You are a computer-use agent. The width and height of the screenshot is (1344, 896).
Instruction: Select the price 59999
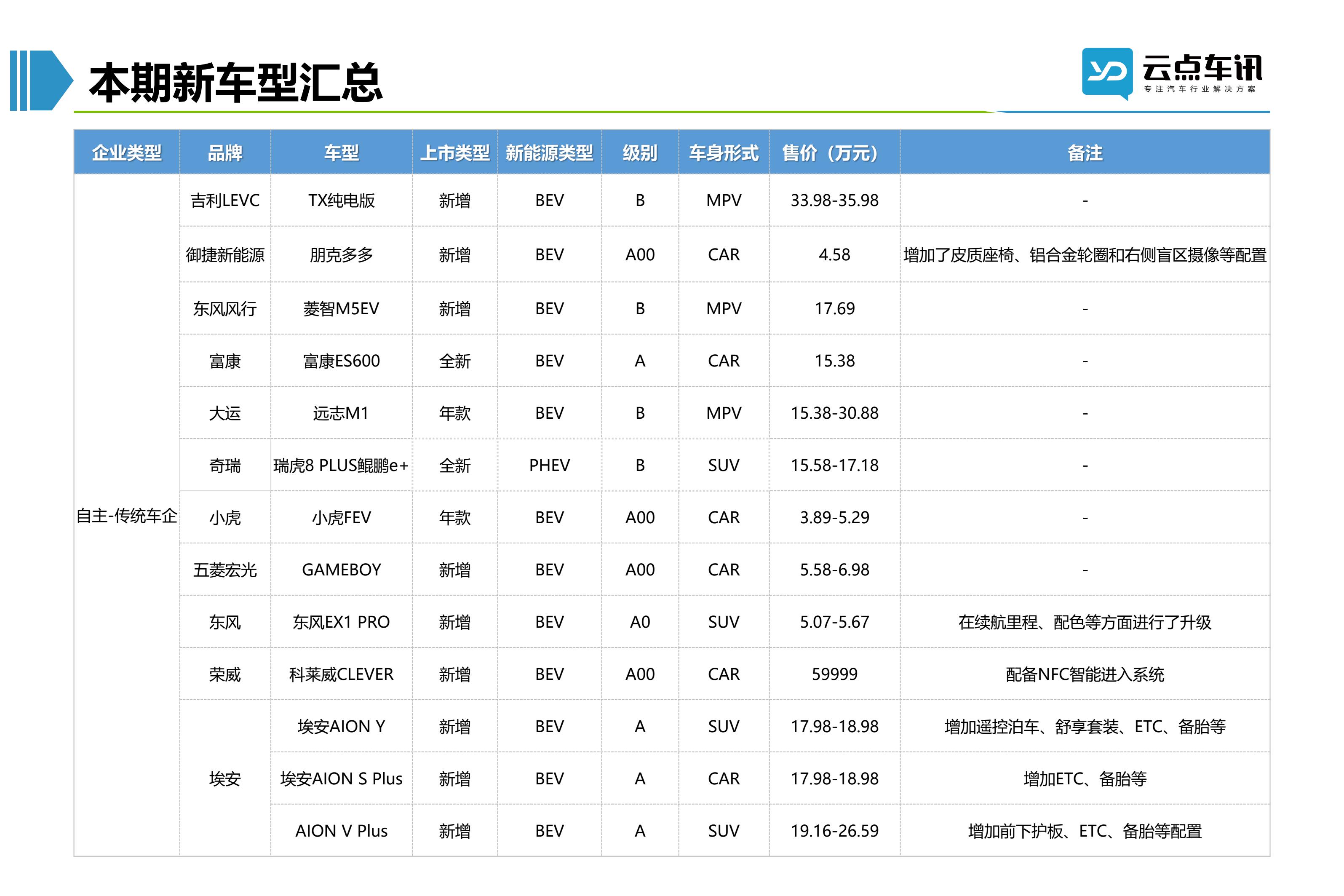[x=834, y=674]
